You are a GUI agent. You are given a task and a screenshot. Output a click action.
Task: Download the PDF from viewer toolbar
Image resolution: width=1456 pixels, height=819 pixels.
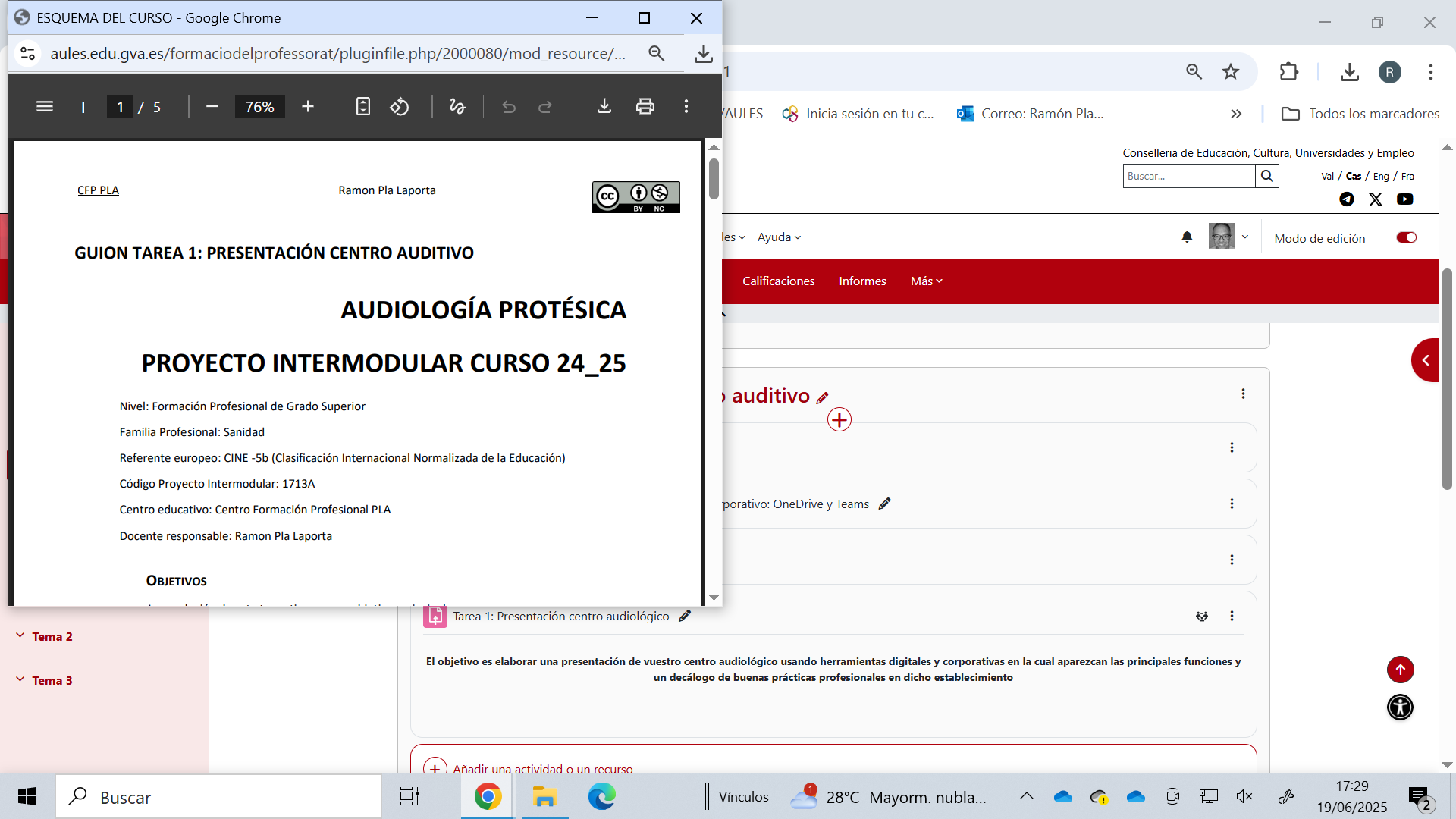(x=604, y=107)
